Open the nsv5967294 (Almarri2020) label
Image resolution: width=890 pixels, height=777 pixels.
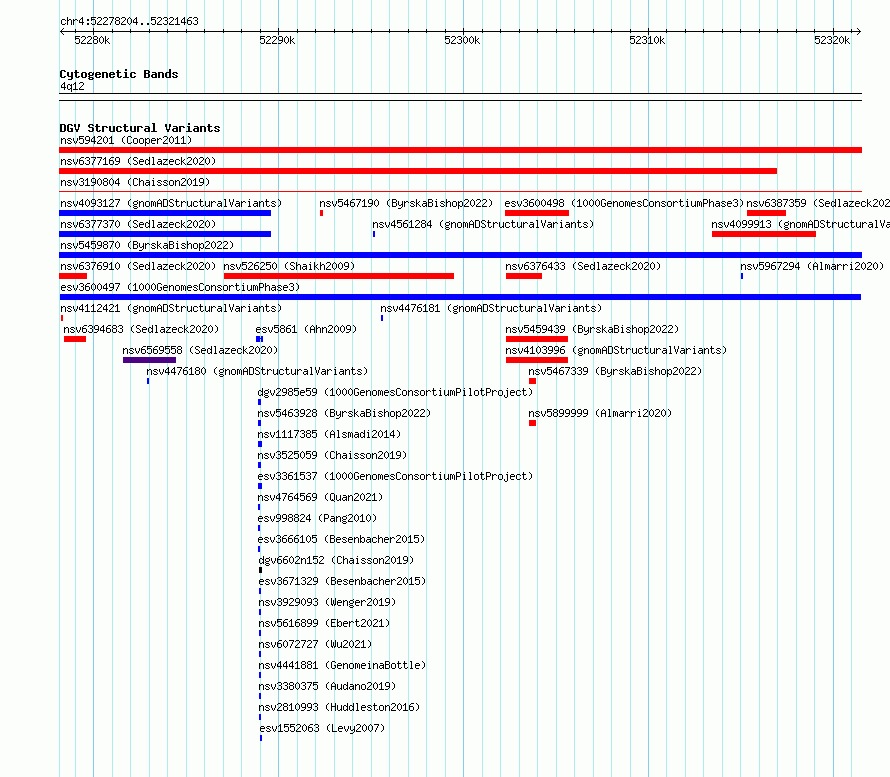point(812,266)
